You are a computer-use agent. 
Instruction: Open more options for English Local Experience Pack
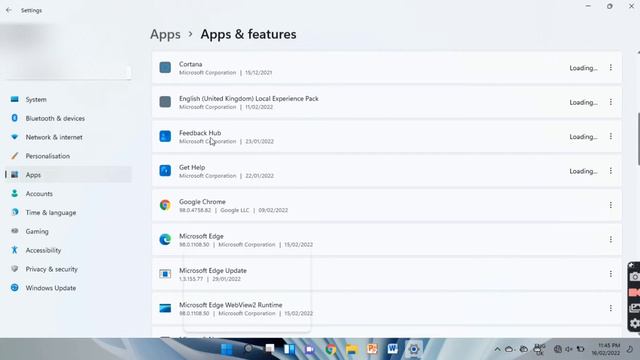[611, 102]
